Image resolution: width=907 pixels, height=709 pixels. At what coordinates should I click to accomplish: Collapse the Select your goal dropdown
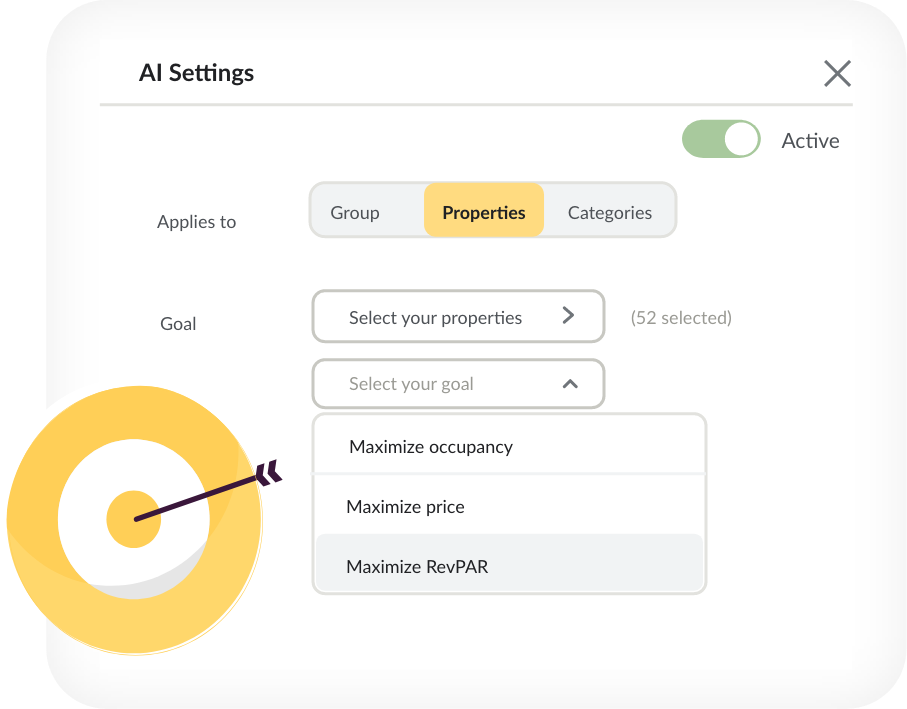(458, 383)
